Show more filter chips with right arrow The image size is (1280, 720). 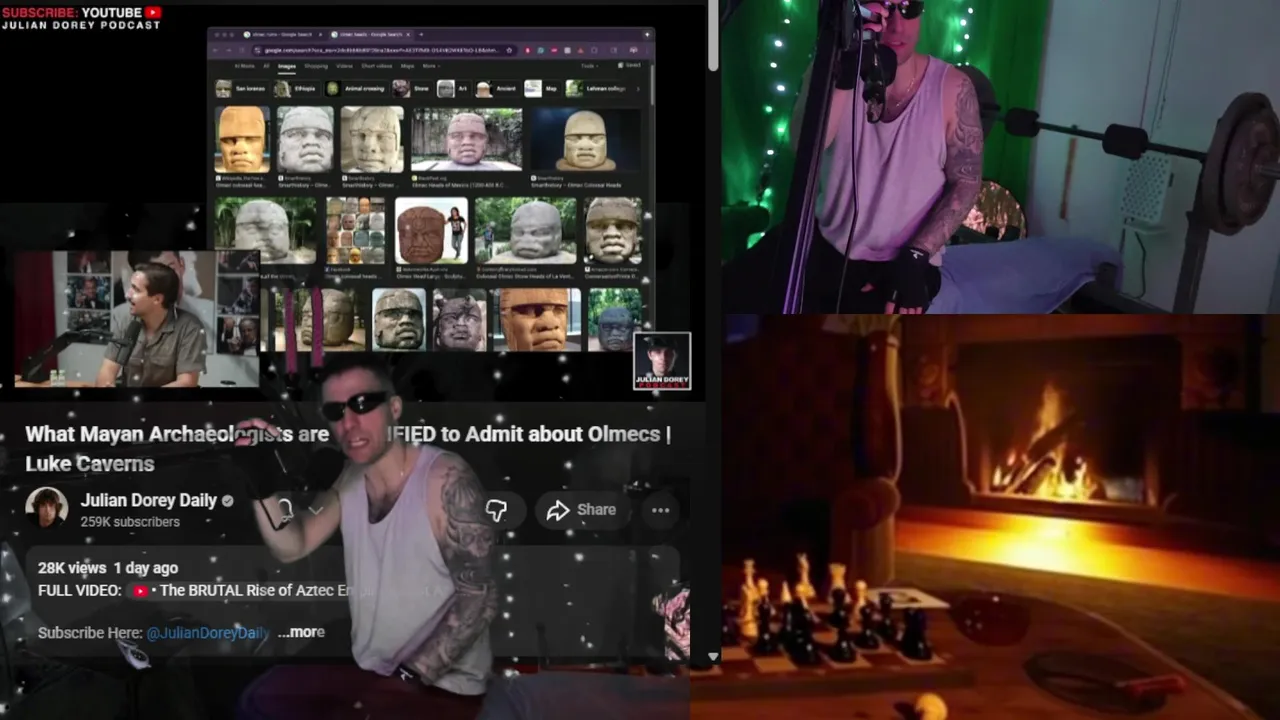(637, 89)
